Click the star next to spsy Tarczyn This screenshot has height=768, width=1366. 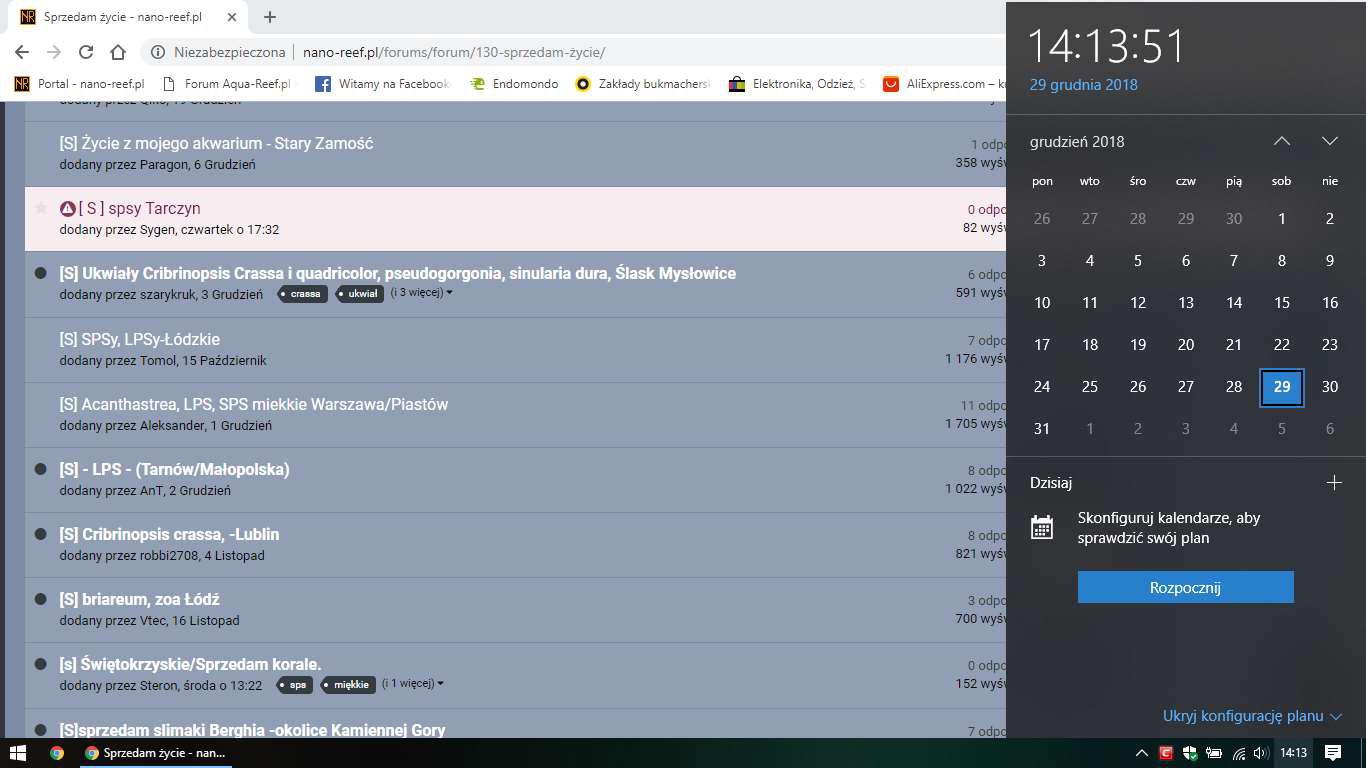click(x=41, y=208)
